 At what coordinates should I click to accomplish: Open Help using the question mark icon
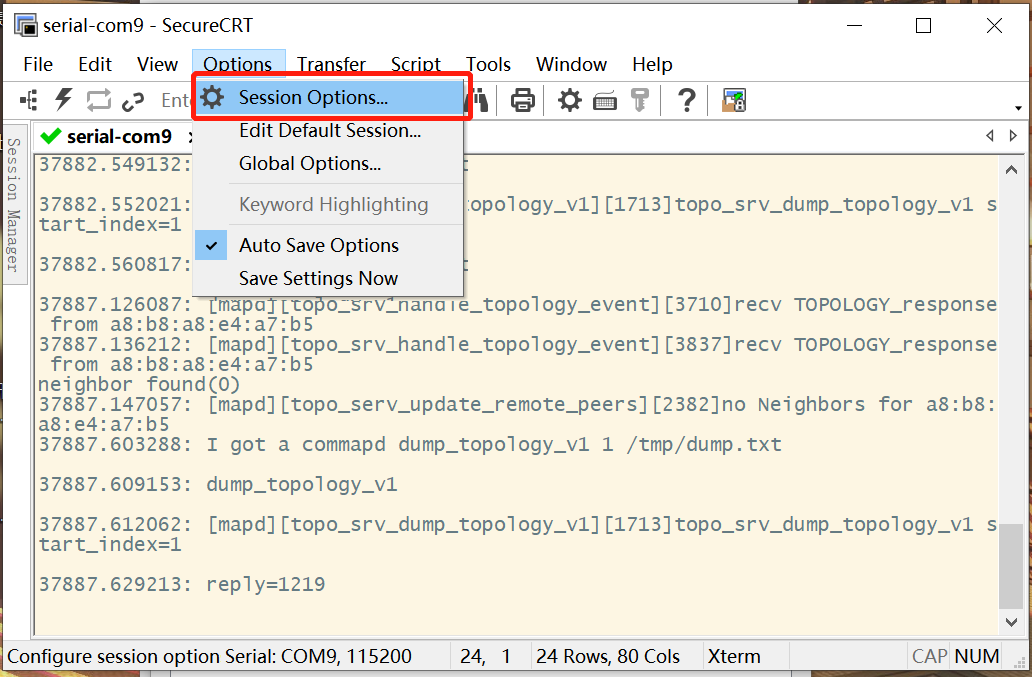tap(686, 99)
